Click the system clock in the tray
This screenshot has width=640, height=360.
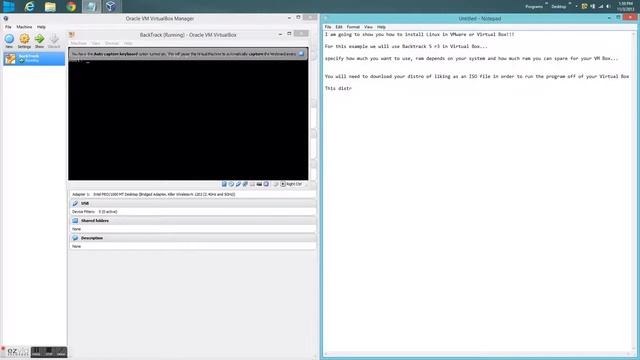pyautogui.click(x=625, y=6)
